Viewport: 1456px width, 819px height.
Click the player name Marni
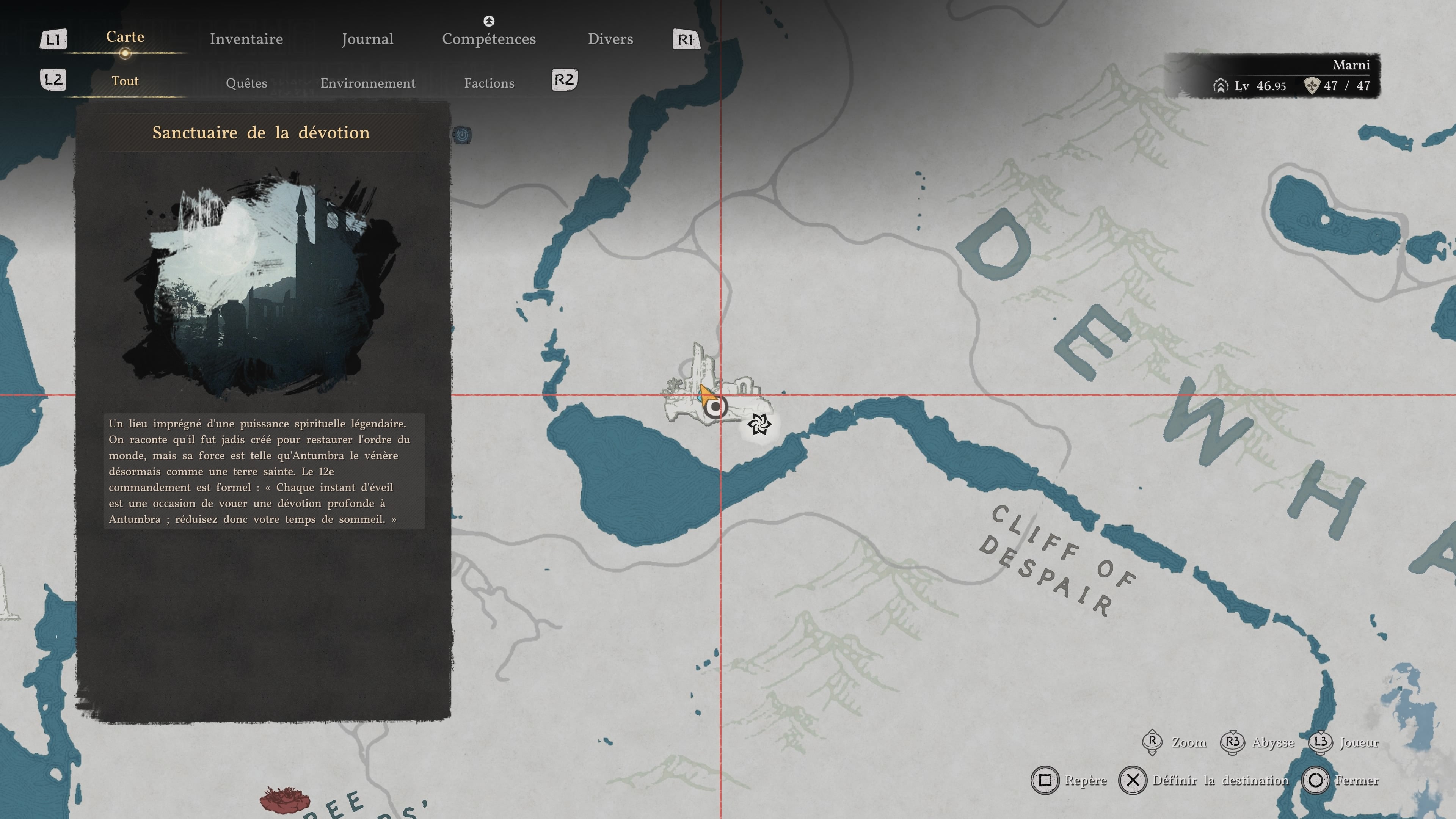(1351, 65)
